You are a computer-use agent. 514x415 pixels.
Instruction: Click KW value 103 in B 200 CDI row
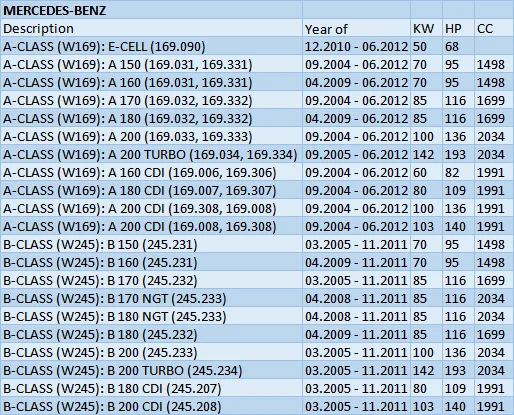pyautogui.click(x=426, y=406)
